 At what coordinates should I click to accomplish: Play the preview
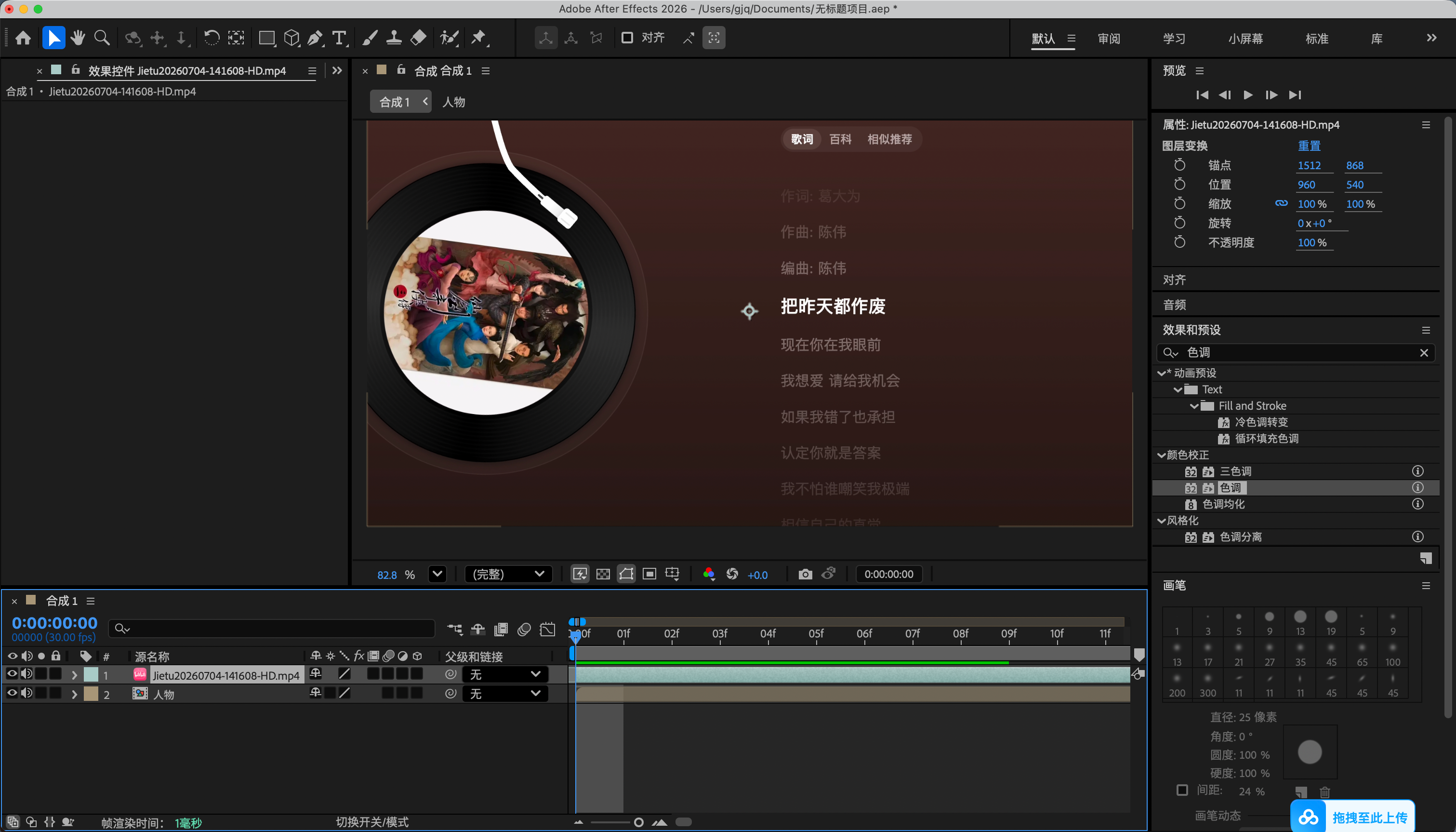click(1247, 95)
